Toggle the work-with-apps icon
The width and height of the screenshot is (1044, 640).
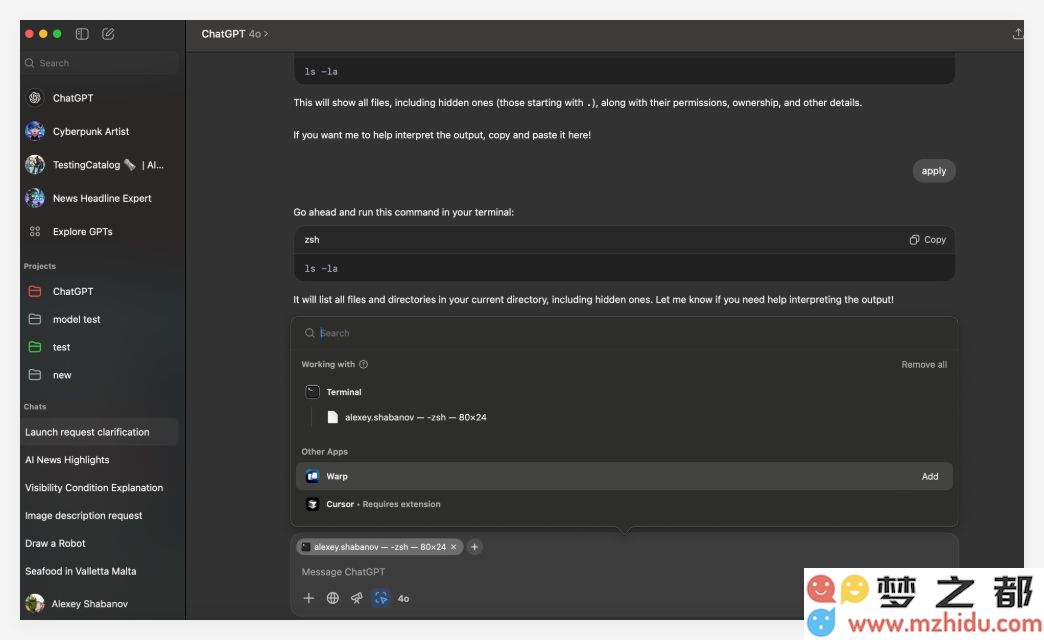click(x=380, y=598)
